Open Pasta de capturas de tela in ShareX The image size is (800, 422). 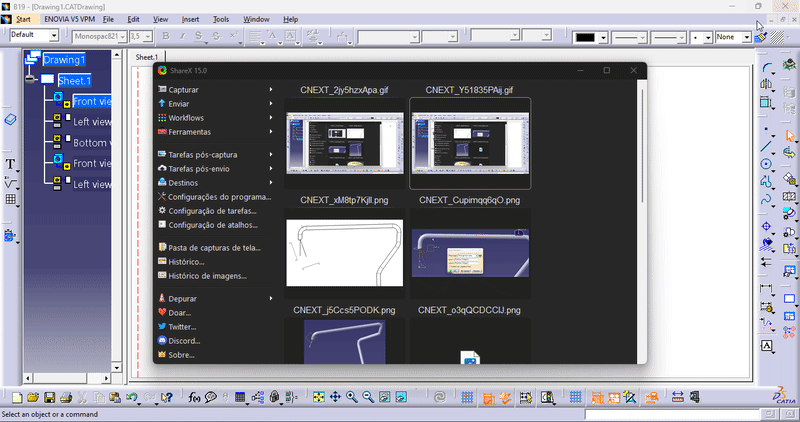(215, 247)
